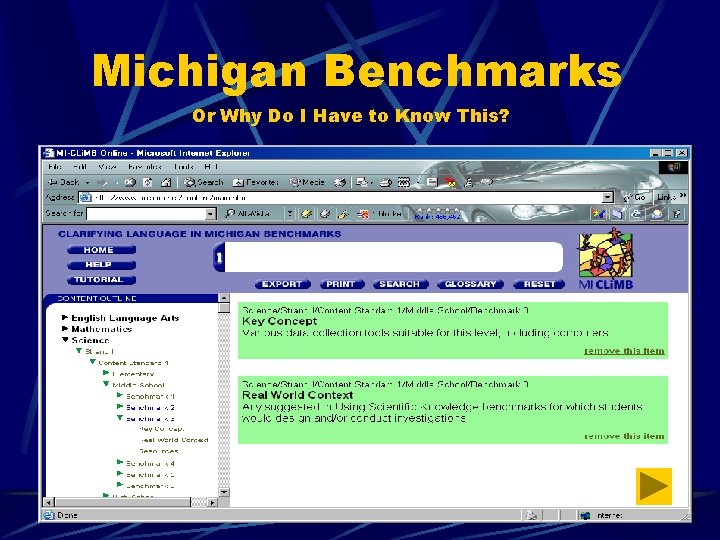
Task: Select Resources under Benchmark 3
Action: pos(159,451)
